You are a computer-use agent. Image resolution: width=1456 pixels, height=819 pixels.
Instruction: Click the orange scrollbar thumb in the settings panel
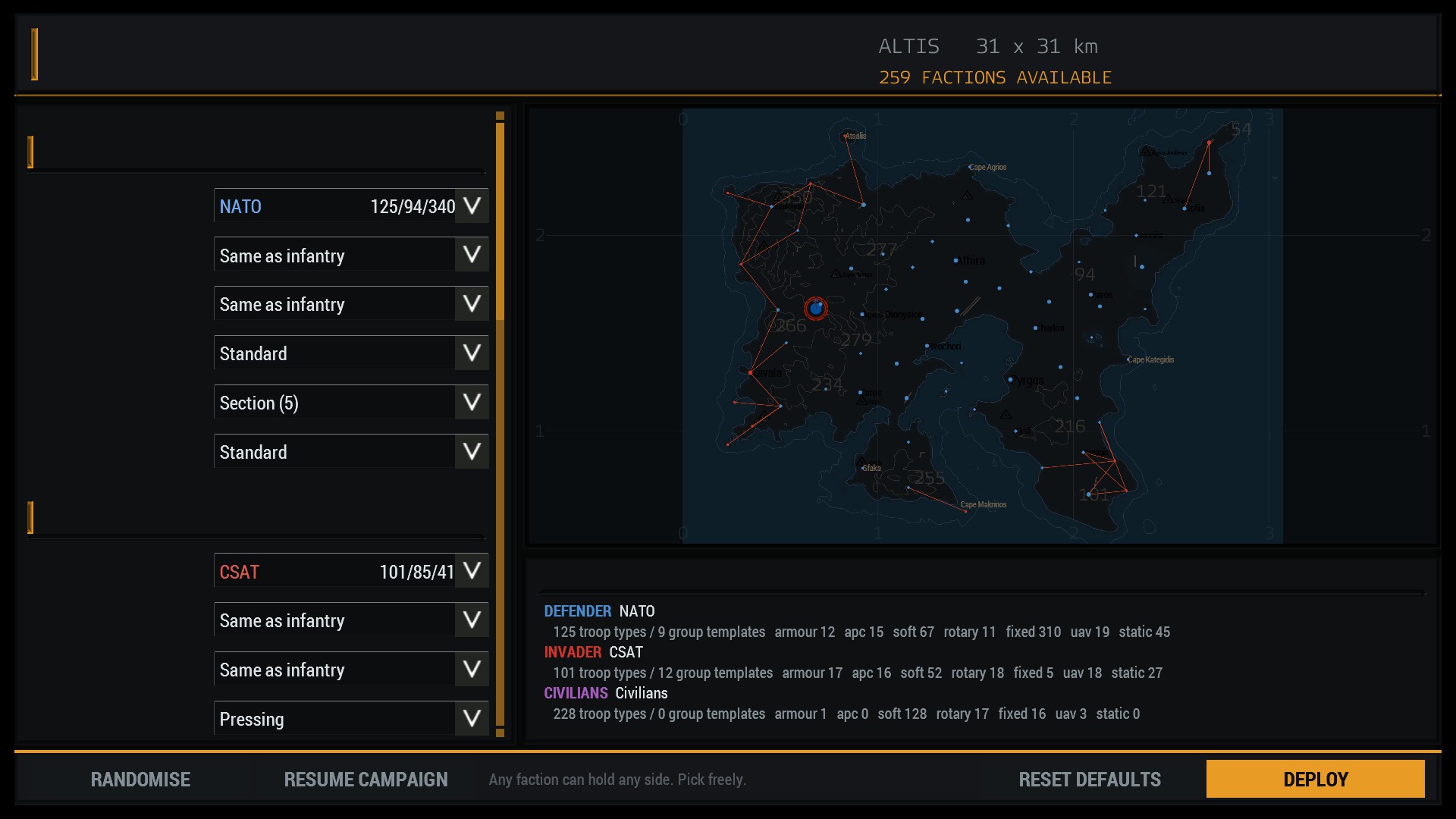tap(500, 221)
